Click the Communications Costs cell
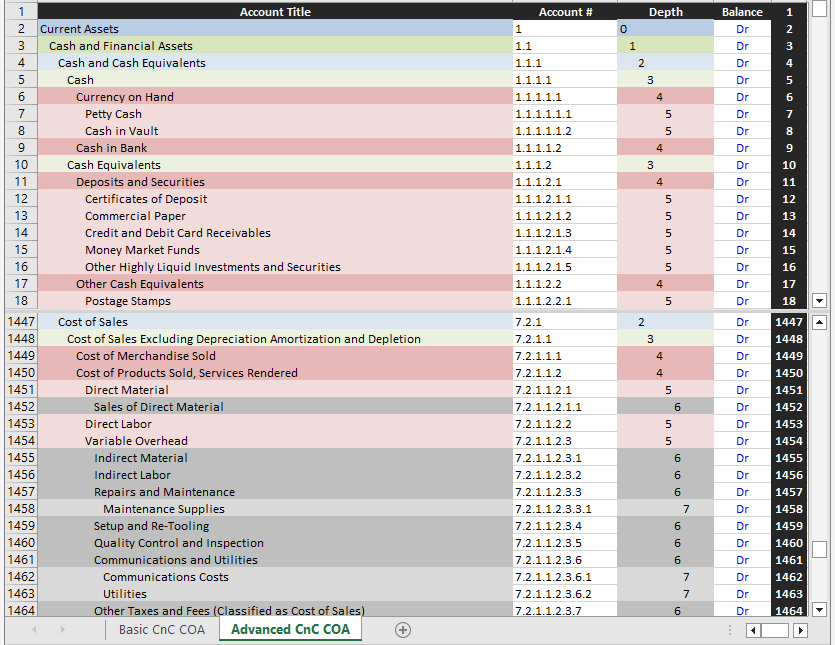 [275, 577]
